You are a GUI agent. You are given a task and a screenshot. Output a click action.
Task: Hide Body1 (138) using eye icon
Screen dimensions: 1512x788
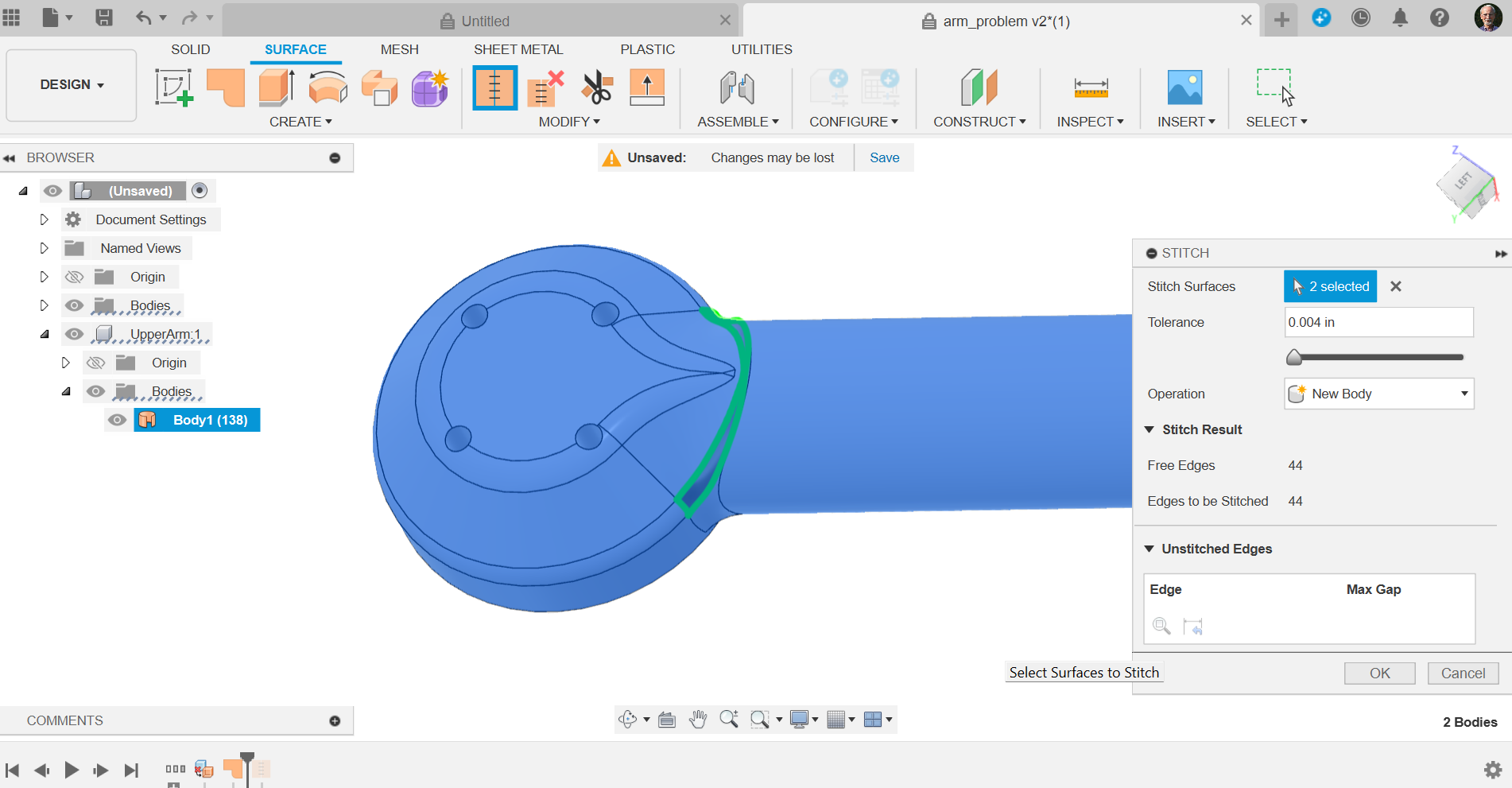coord(118,420)
